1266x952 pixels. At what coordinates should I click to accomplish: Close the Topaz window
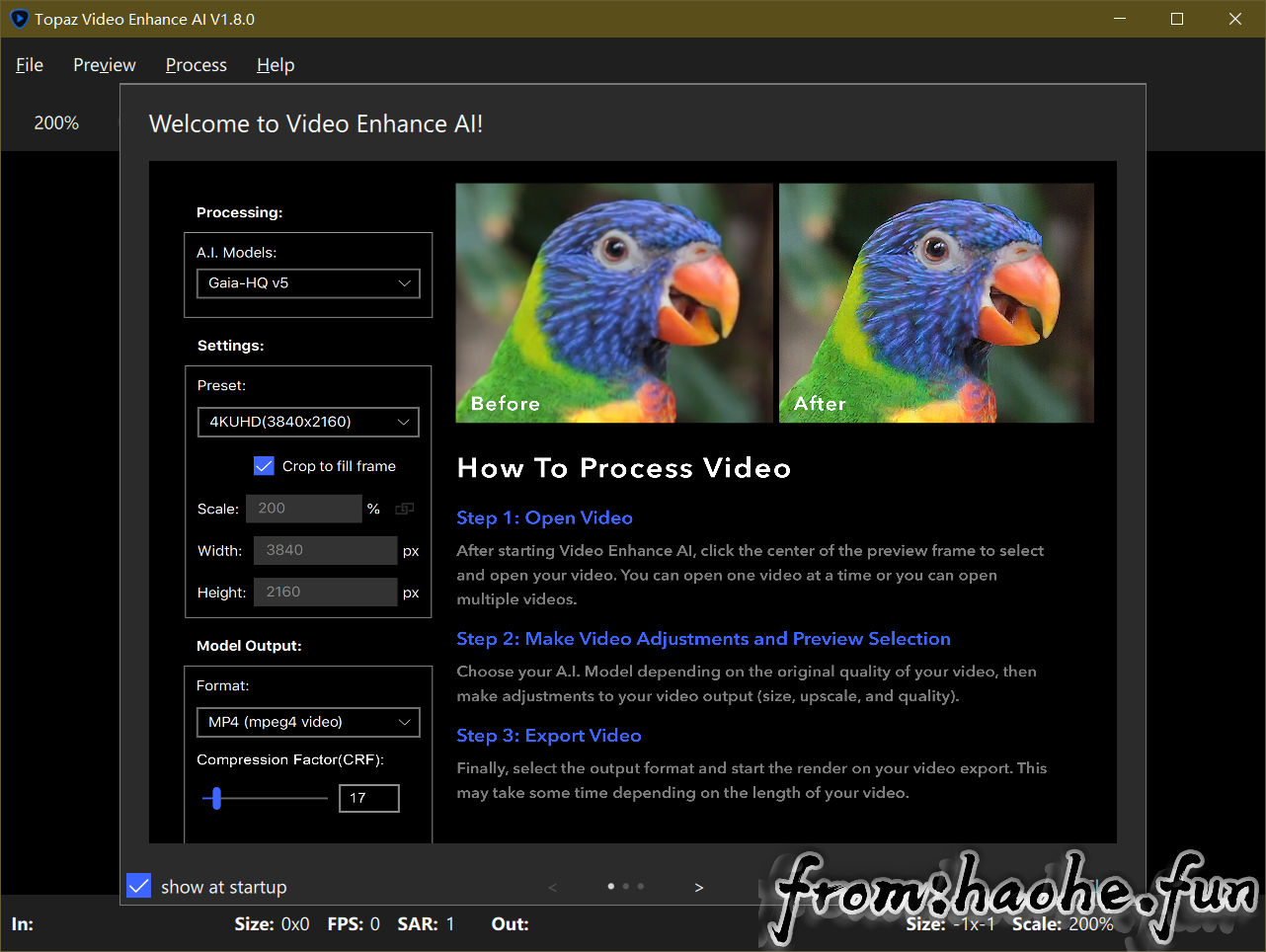pos(1235,19)
